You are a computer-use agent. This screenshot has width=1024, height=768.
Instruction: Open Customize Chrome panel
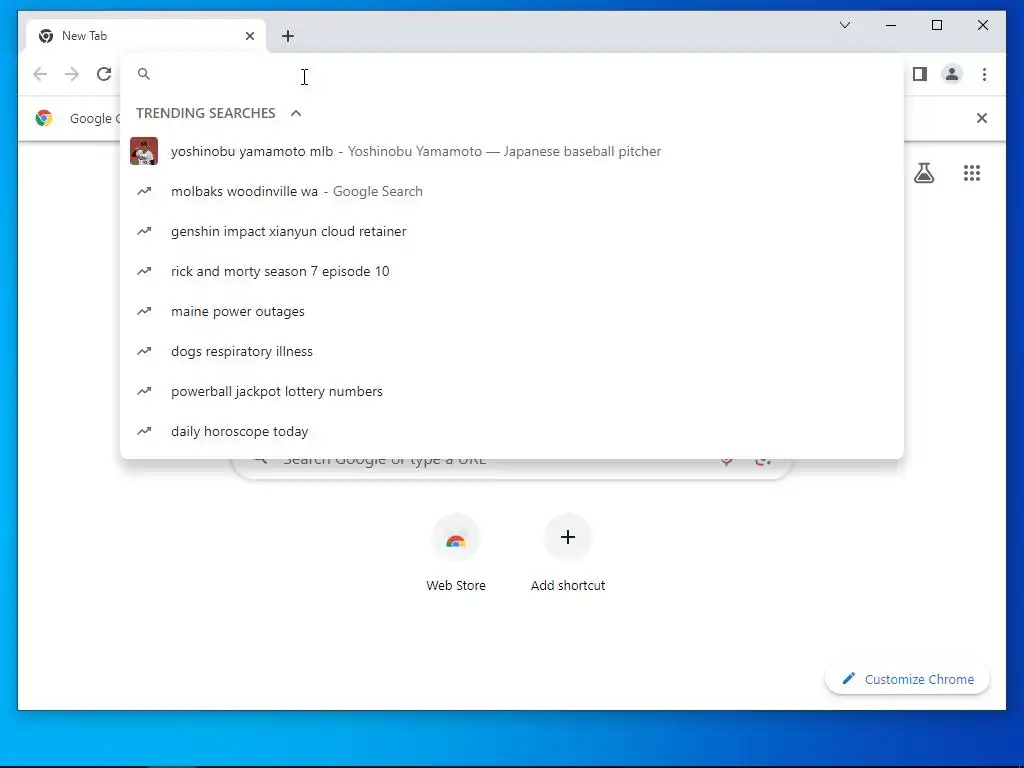[908, 679]
